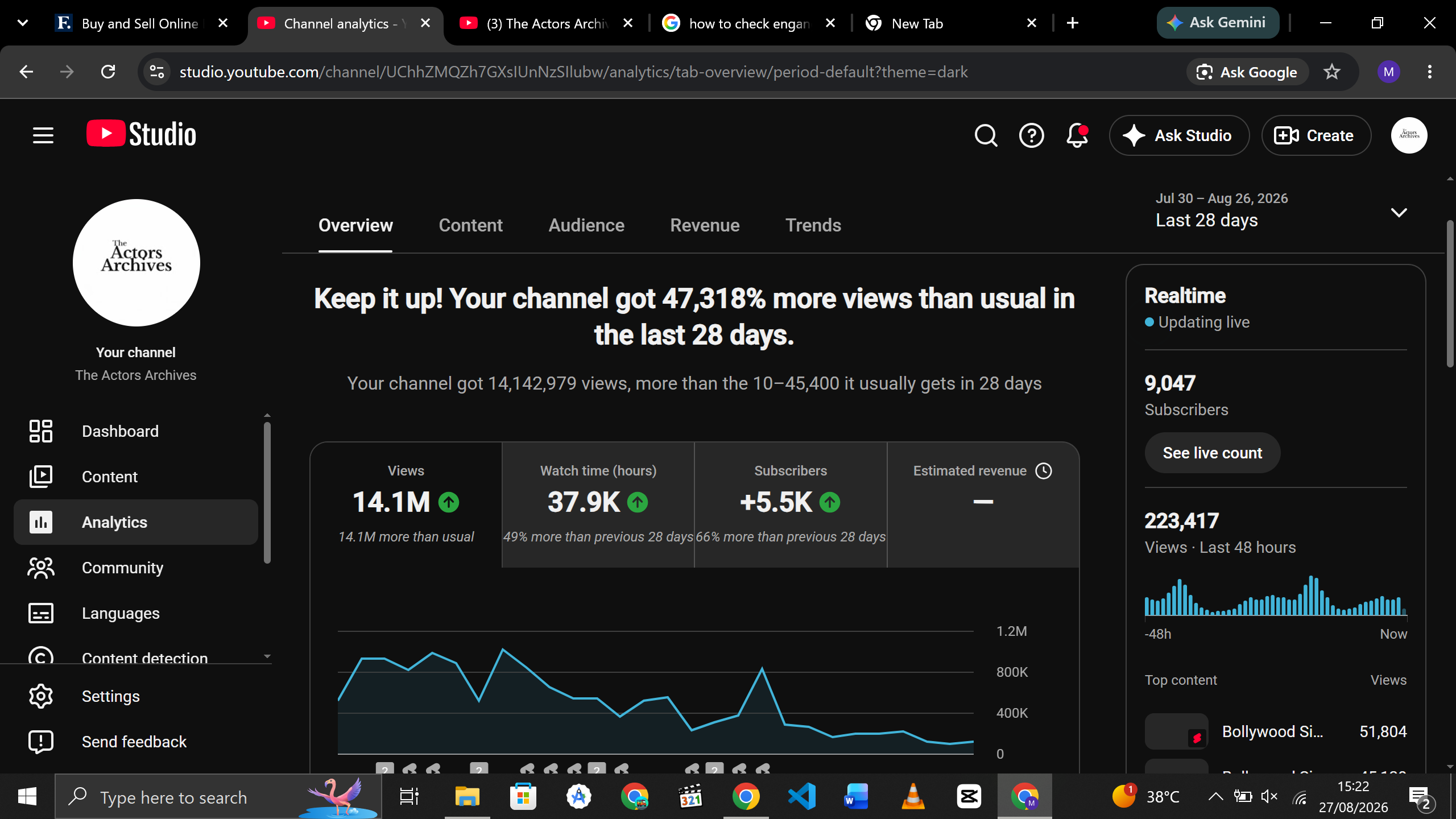
Task: Open the Community sidebar item
Action: pos(135,568)
